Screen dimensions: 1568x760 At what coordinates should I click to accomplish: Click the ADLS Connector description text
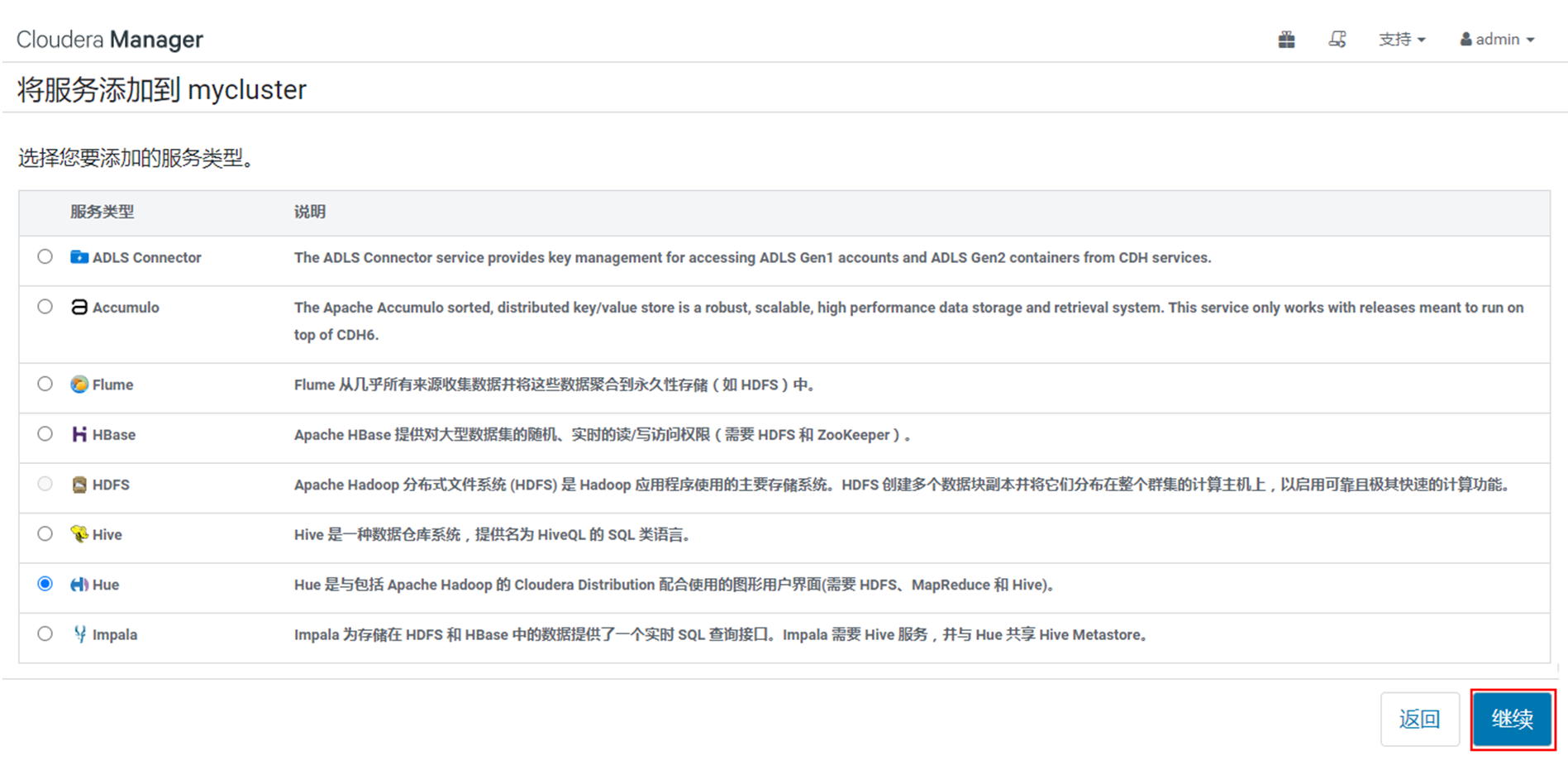click(752, 257)
